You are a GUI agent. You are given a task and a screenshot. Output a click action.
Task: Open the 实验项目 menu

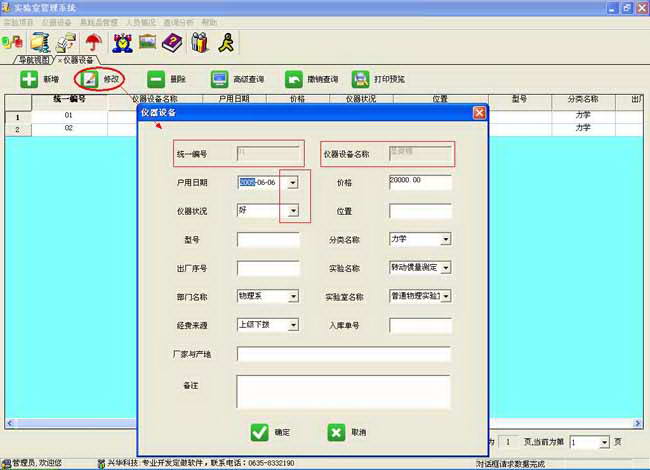click(x=18, y=22)
